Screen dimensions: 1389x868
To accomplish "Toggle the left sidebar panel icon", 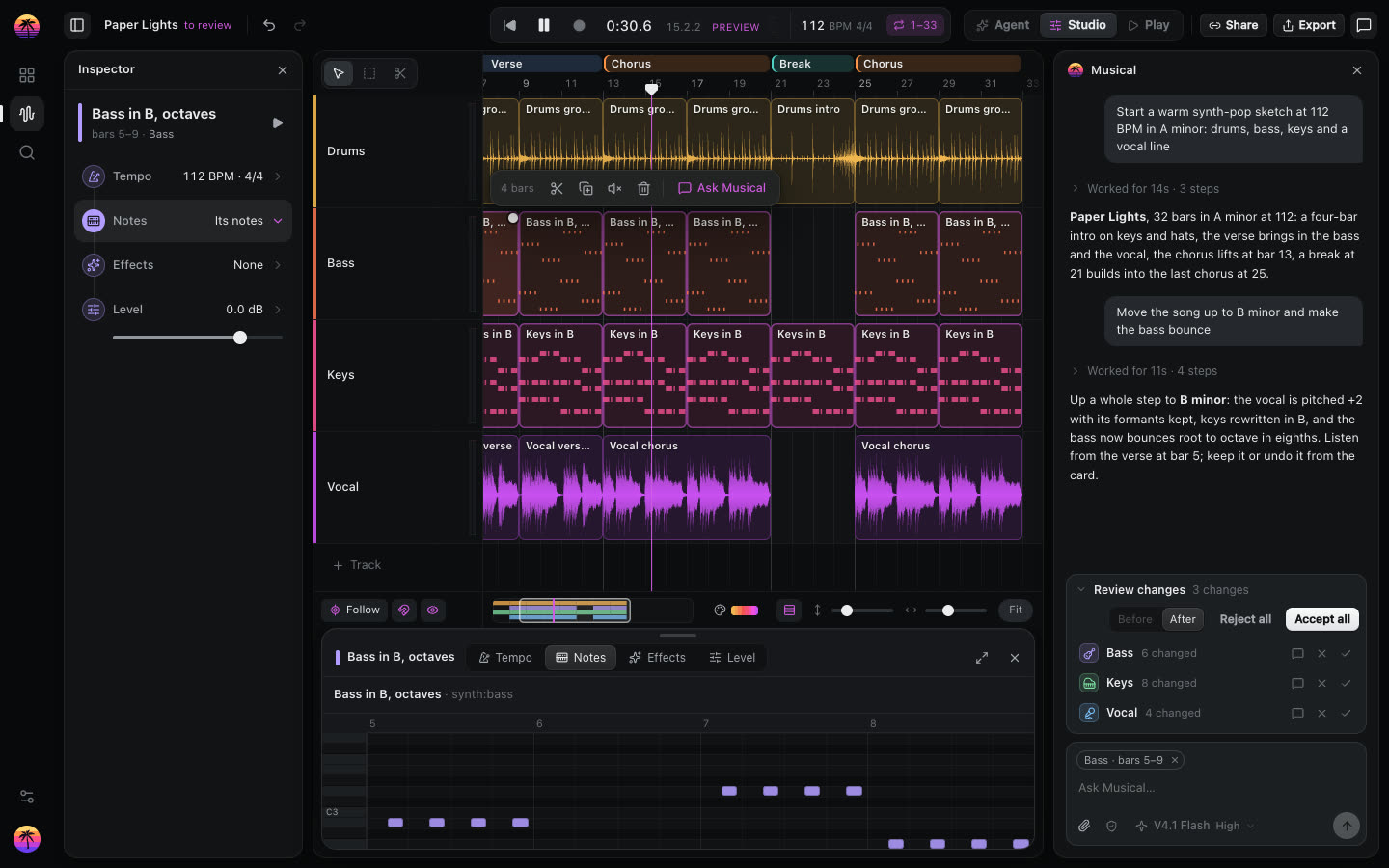I will (77, 25).
